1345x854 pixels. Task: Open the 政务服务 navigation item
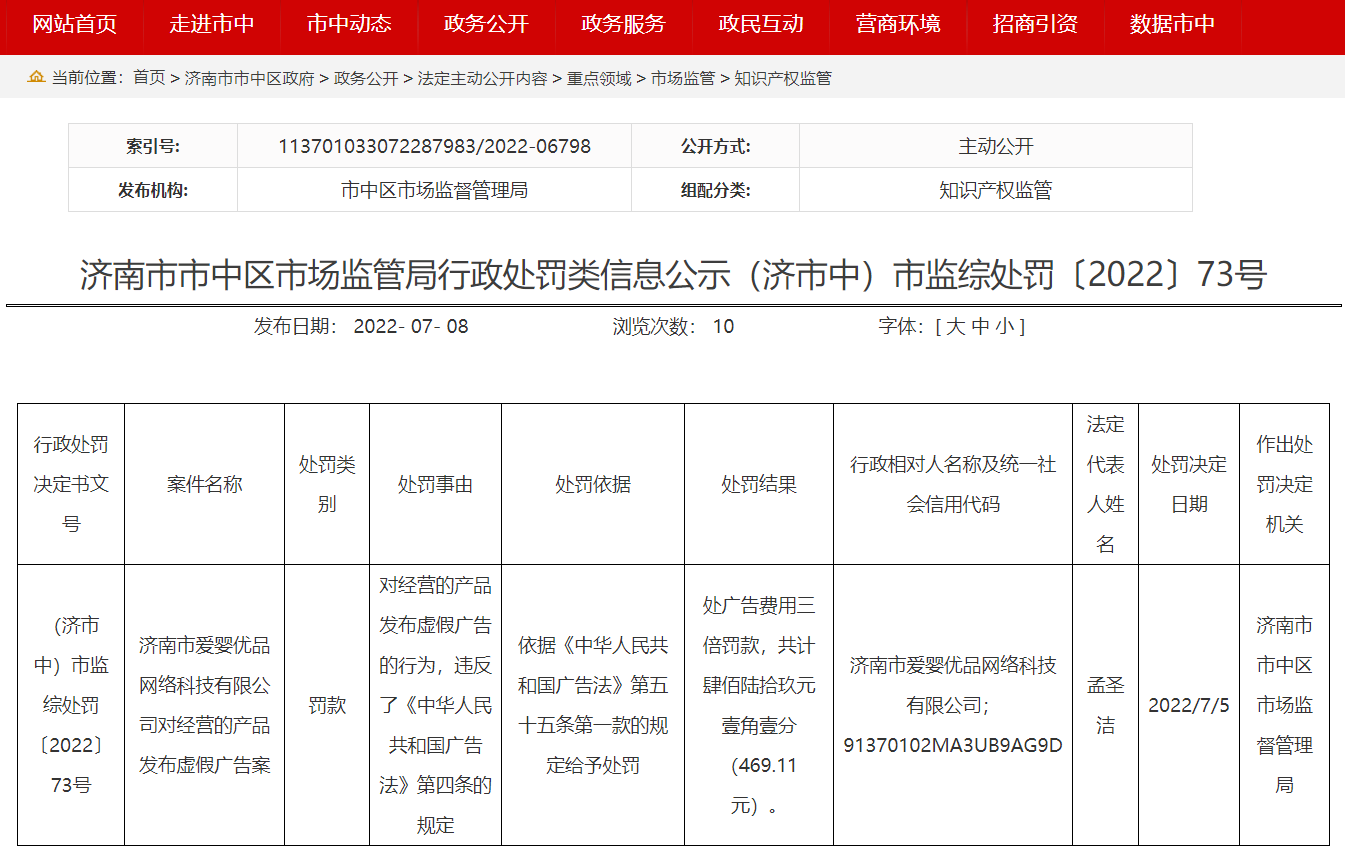tap(623, 24)
